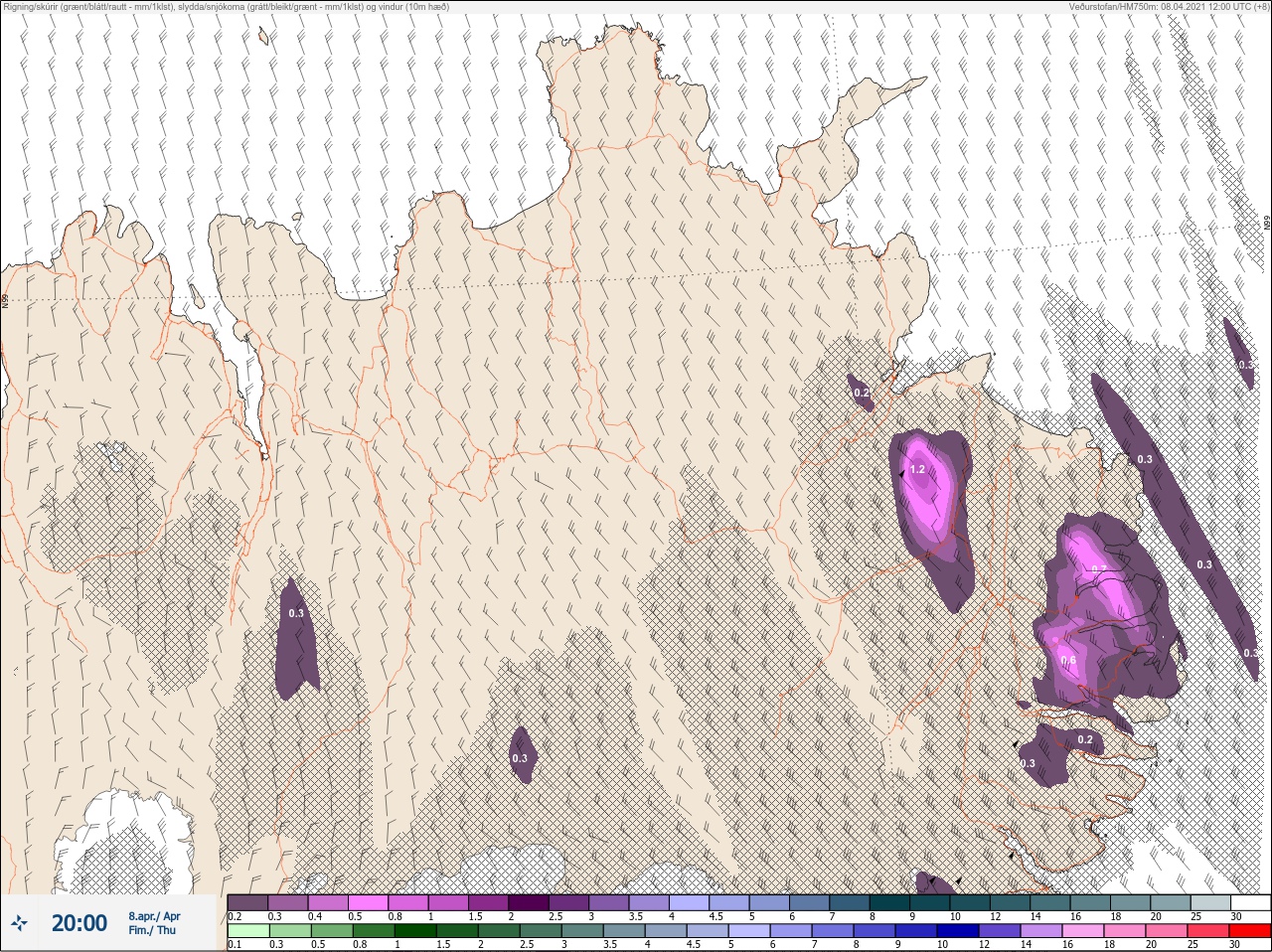The height and width of the screenshot is (952, 1272).
Task: Click the 20:00 forecast time display
Action: (x=79, y=923)
